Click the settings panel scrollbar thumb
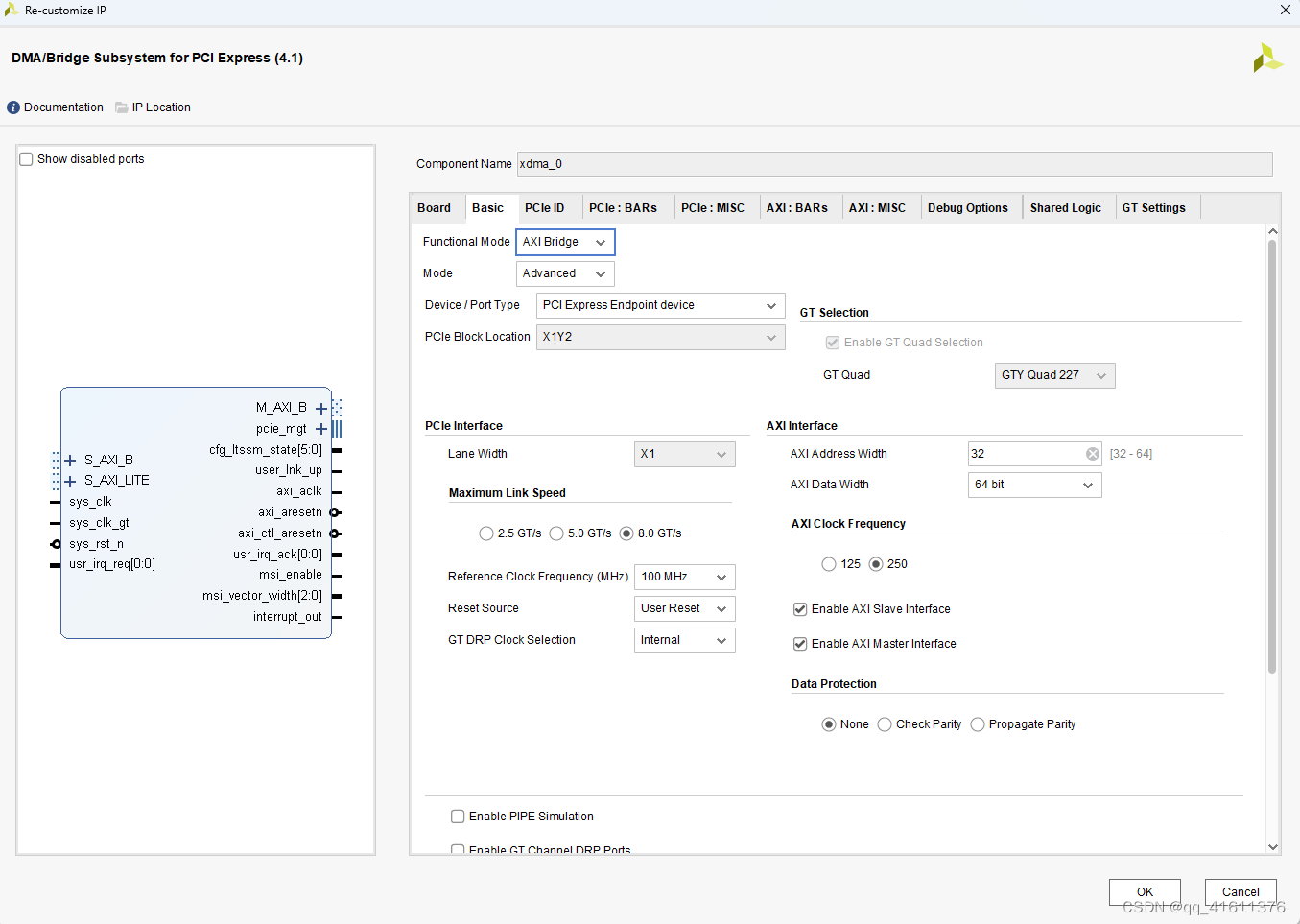 point(1272,456)
